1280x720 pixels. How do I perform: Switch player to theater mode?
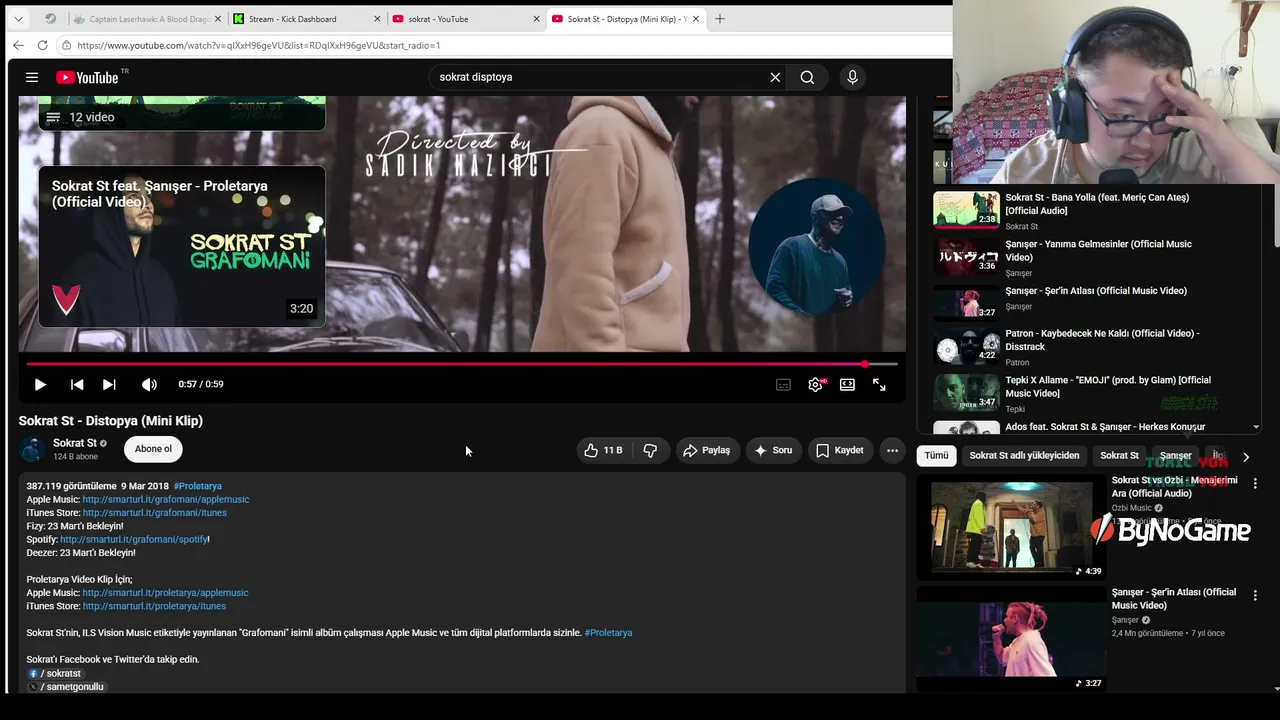[847, 384]
